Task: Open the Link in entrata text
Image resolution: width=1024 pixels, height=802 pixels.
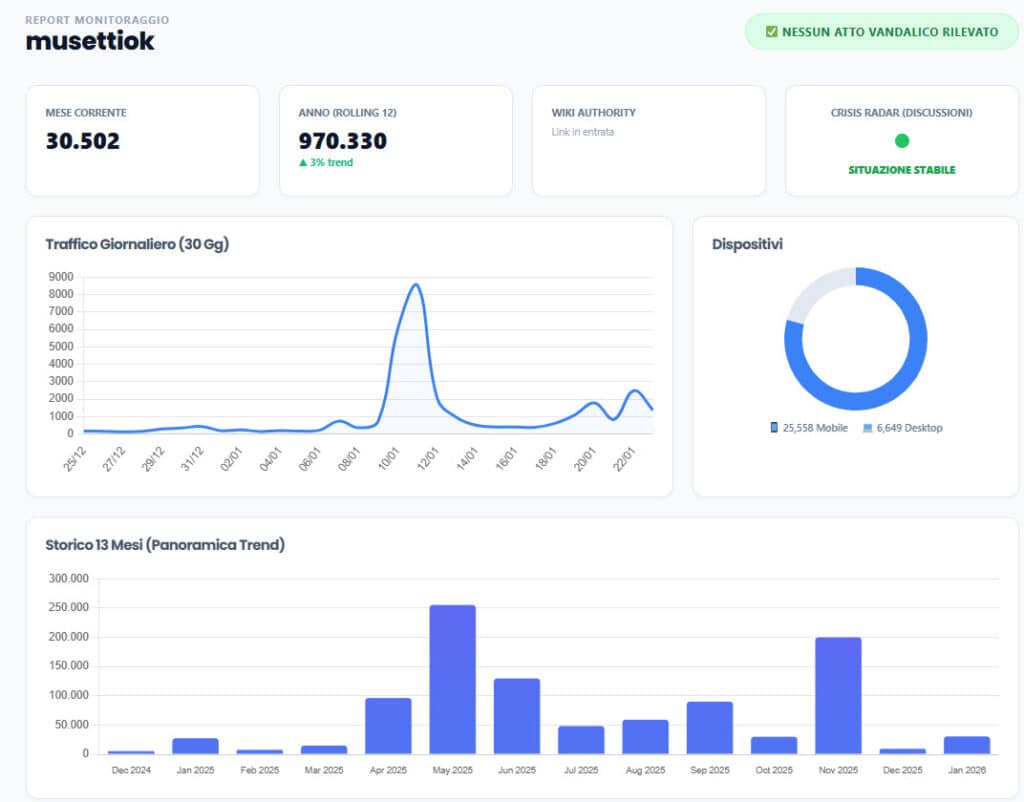Action: tap(583, 132)
